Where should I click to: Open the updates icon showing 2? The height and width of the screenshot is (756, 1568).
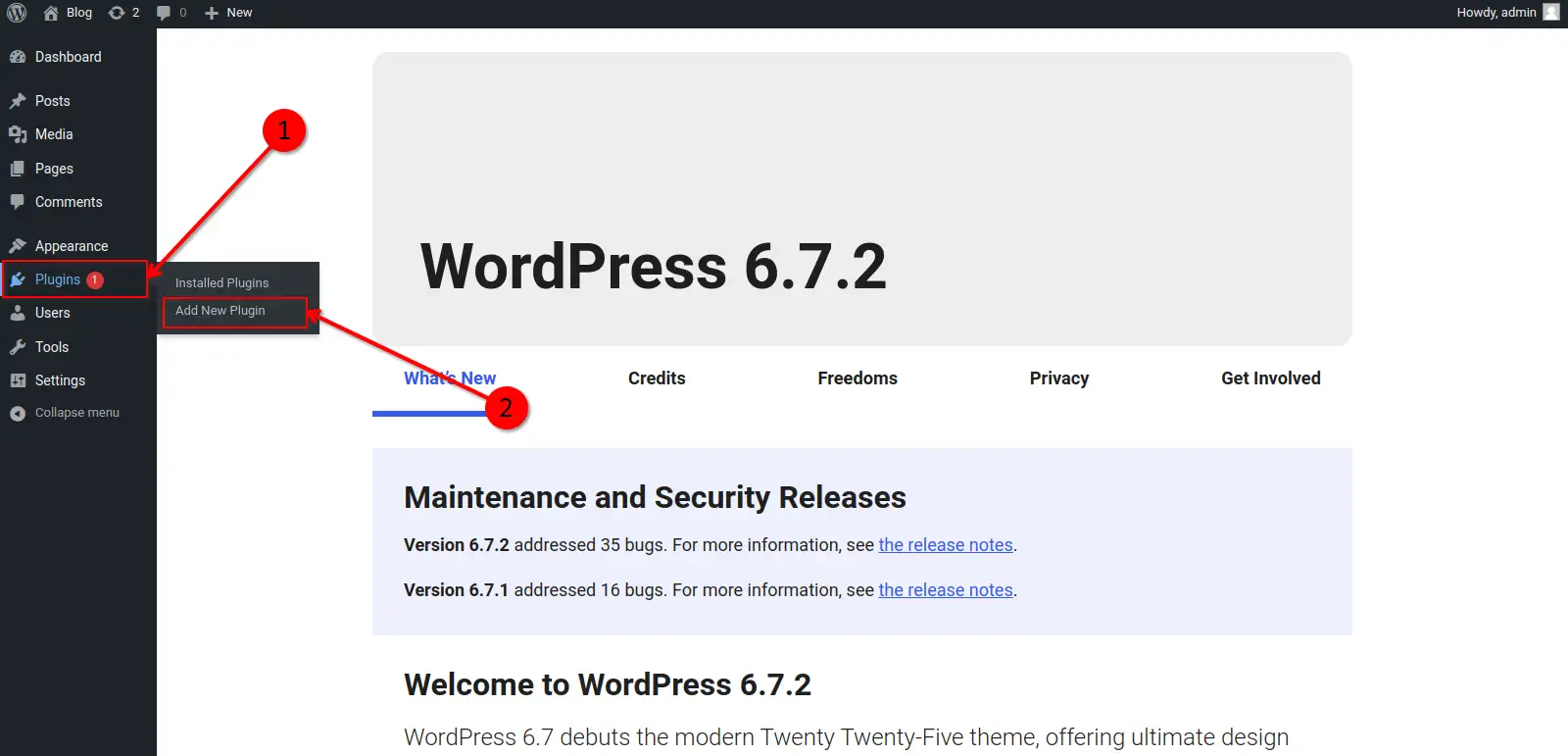click(x=117, y=13)
